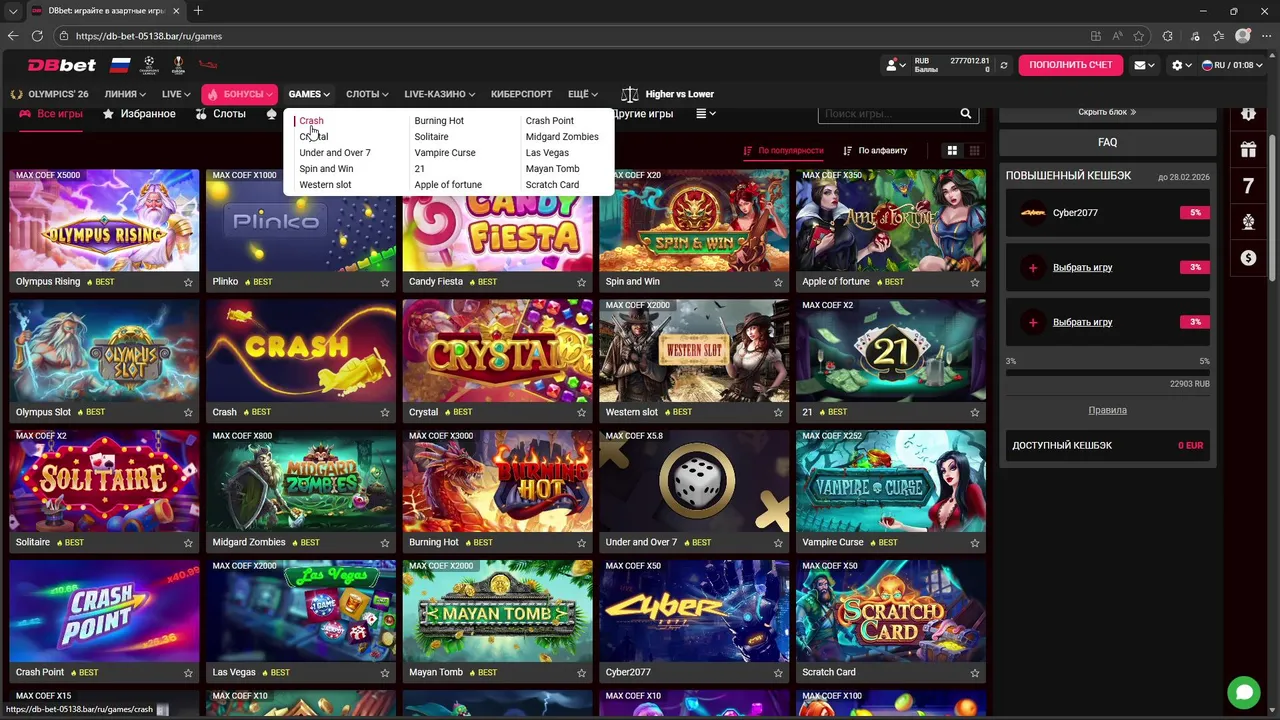Favorite the Apple of fortune game
This screenshot has width=1280, height=720.
(x=975, y=282)
